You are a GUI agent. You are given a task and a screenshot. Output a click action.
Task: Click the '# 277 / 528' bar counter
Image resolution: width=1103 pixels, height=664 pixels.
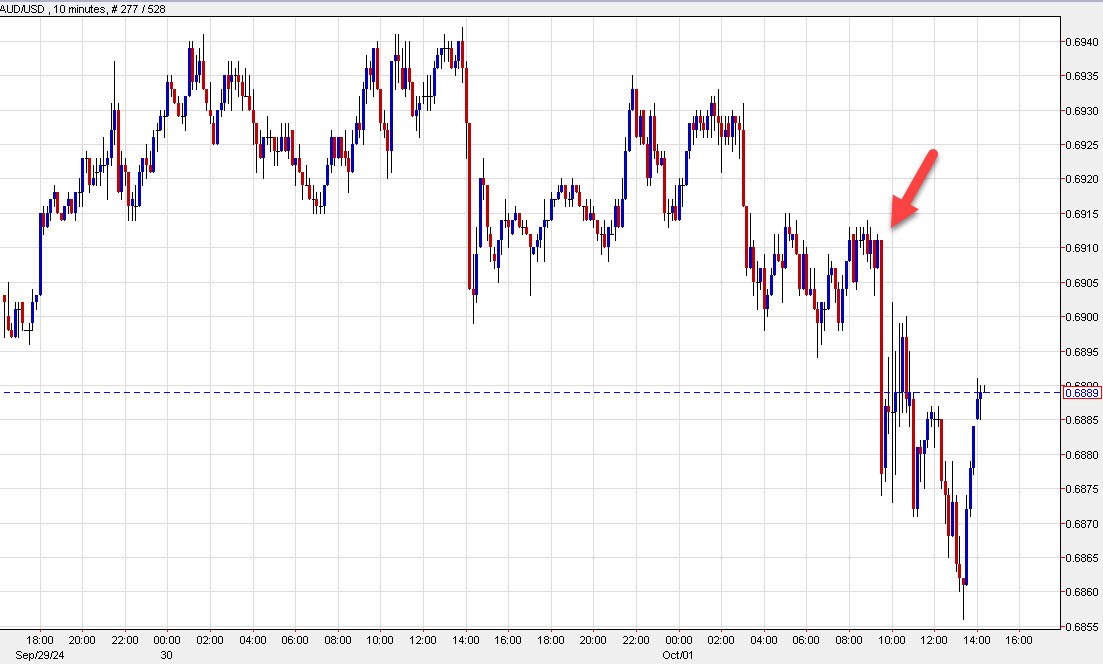pyautogui.click(x=140, y=8)
